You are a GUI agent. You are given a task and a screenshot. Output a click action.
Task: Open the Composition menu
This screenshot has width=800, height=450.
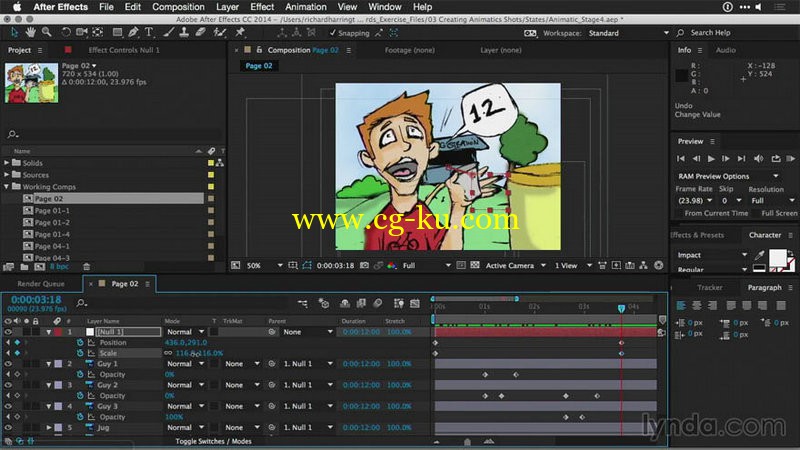[178, 7]
